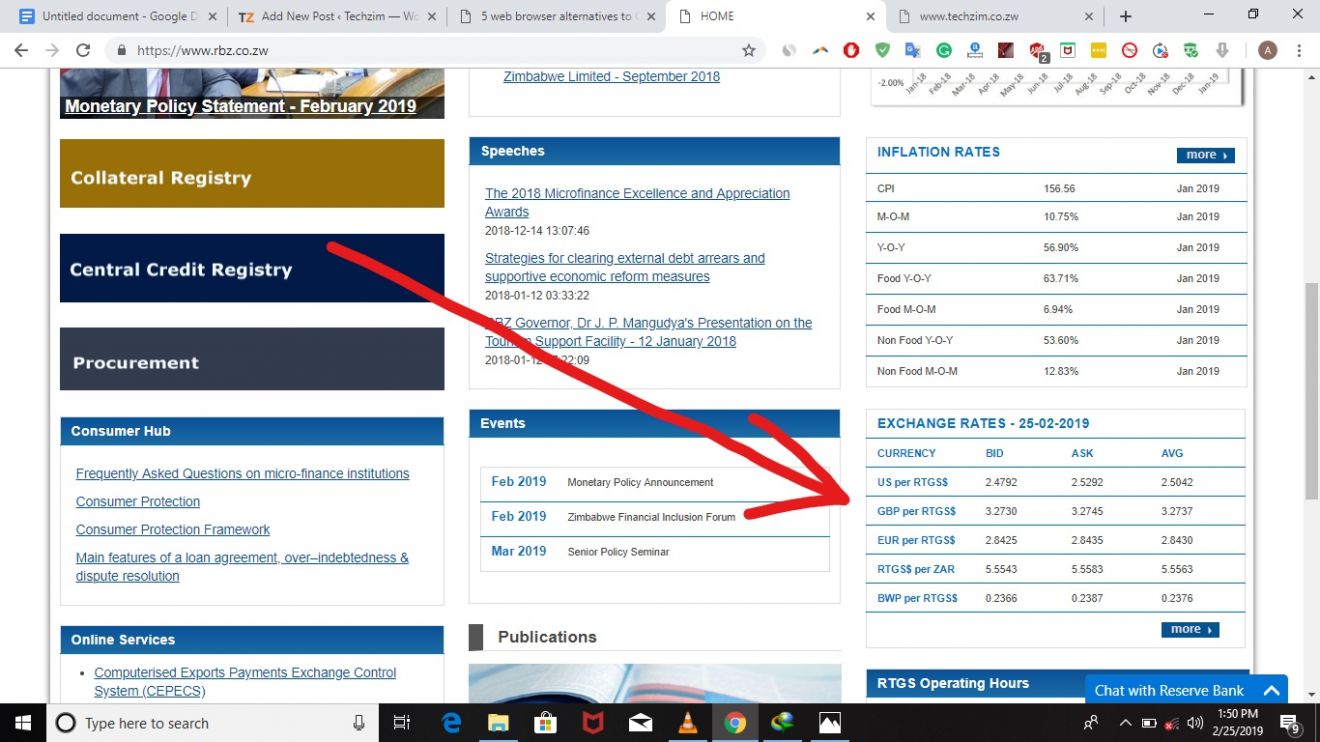Click more button in Inflation Rates
This screenshot has width=1320, height=742.
point(1205,155)
